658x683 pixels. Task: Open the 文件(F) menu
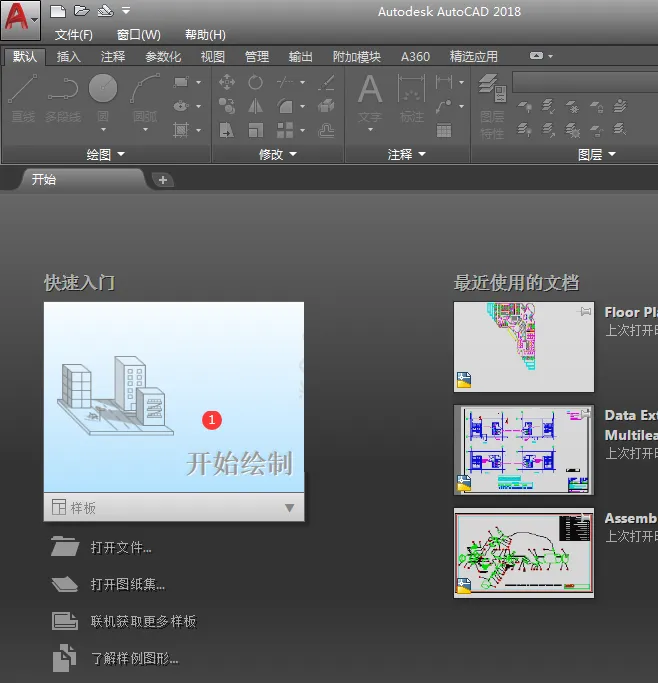tap(74, 35)
